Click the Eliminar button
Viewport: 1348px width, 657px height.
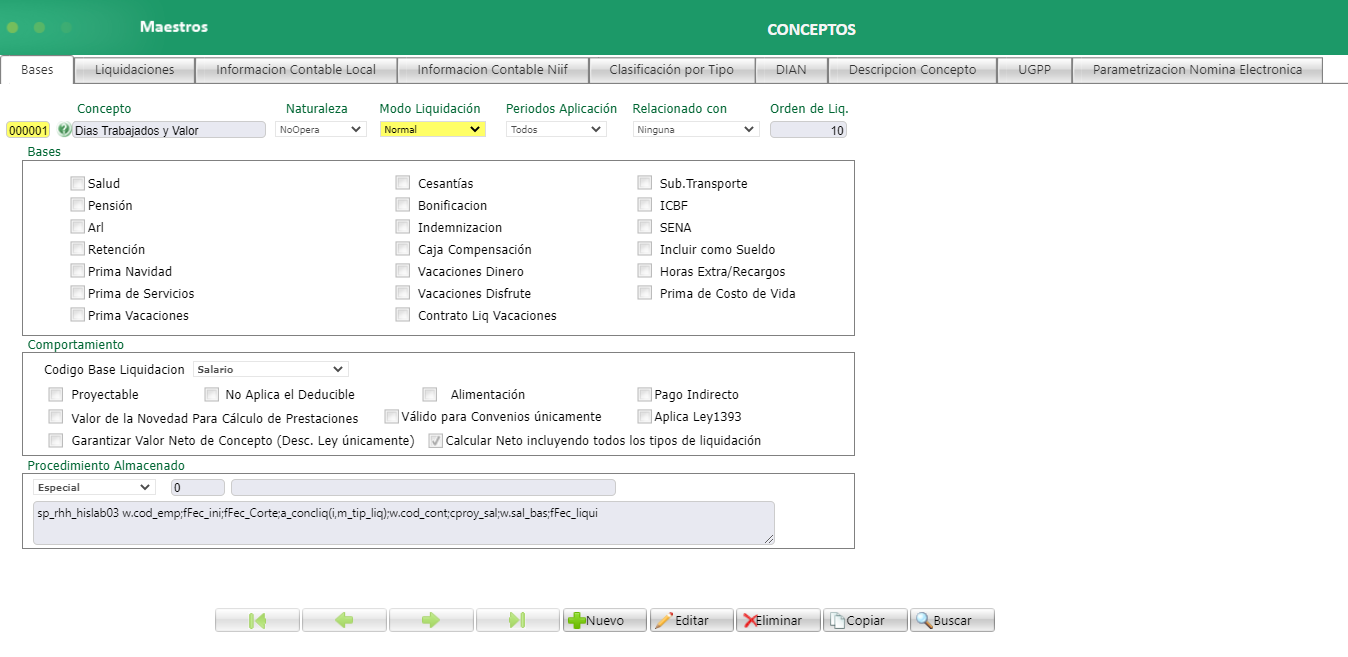779,620
